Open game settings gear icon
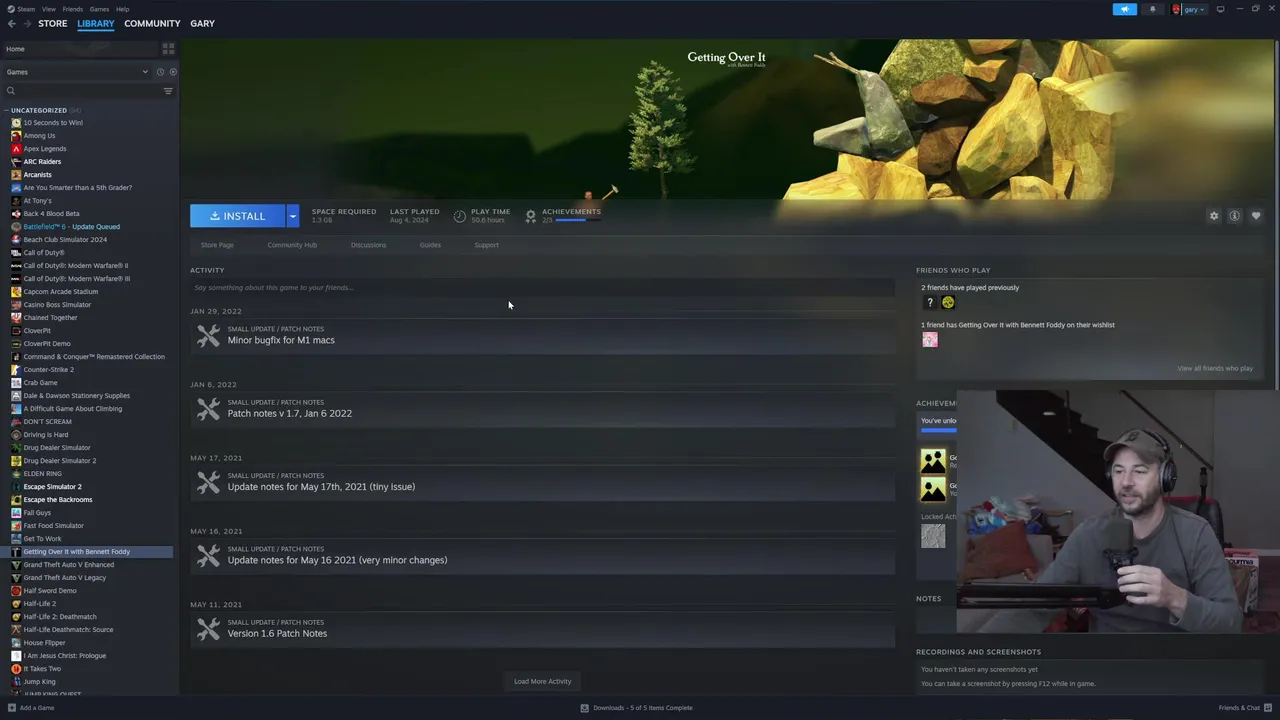Screen dimensions: 1280x720 1214,216
